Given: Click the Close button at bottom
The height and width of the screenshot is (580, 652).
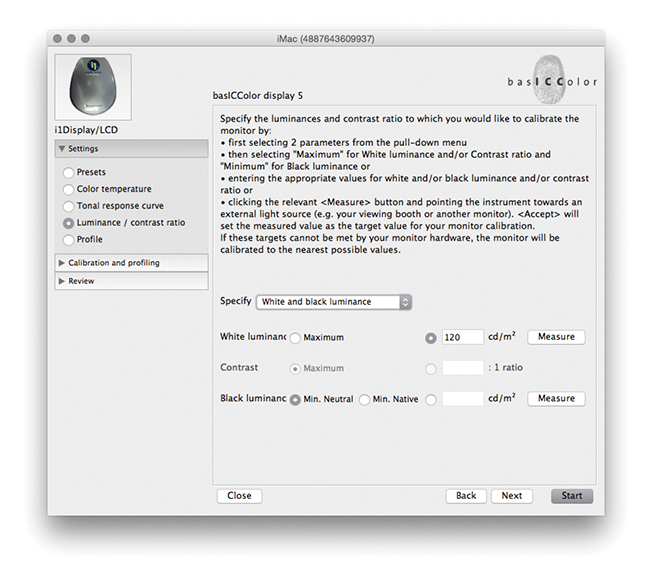Looking at the screenshot, I should pos(239,496).
